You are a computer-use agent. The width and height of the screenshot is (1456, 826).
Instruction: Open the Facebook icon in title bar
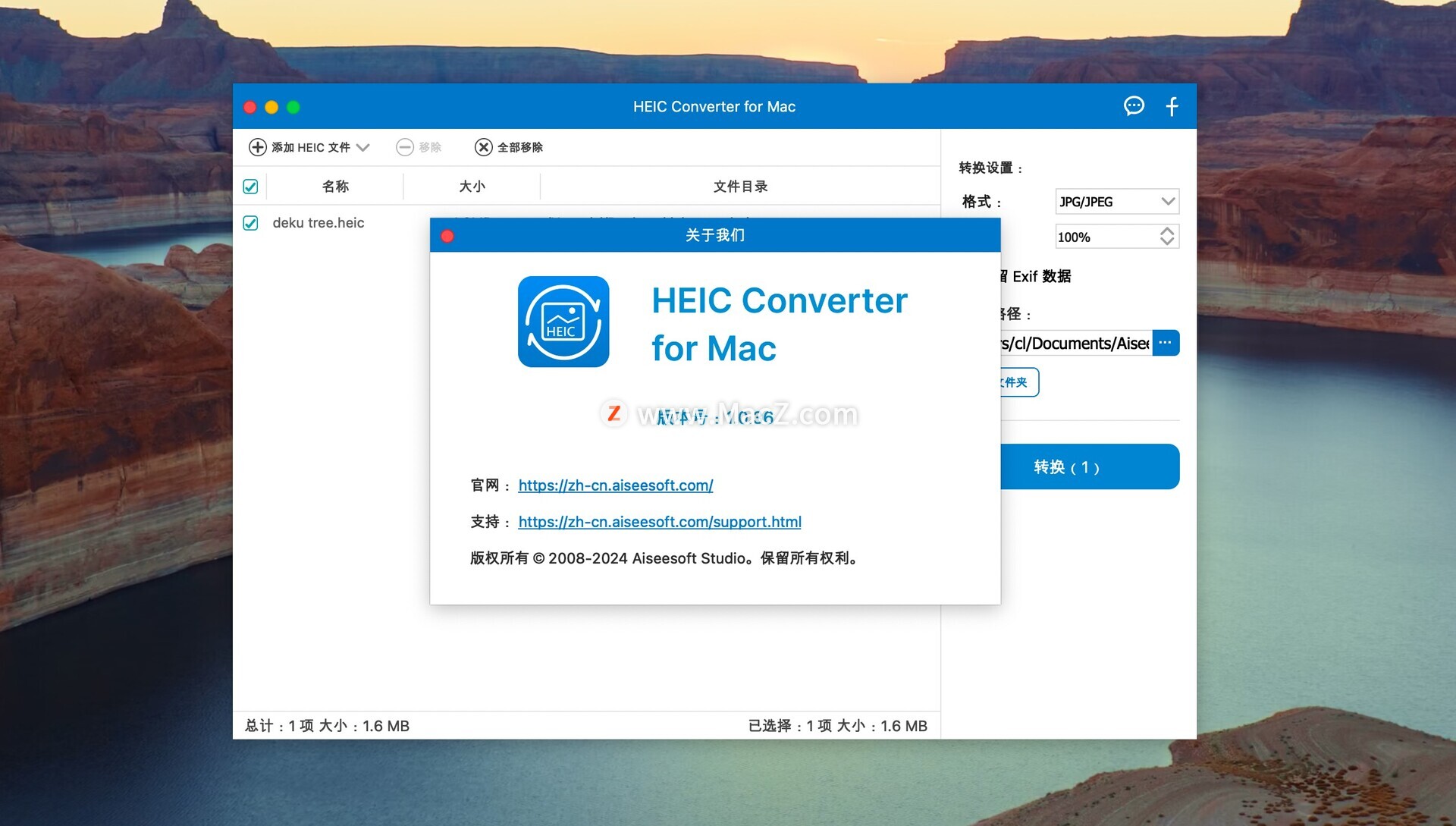[1172, 106]
